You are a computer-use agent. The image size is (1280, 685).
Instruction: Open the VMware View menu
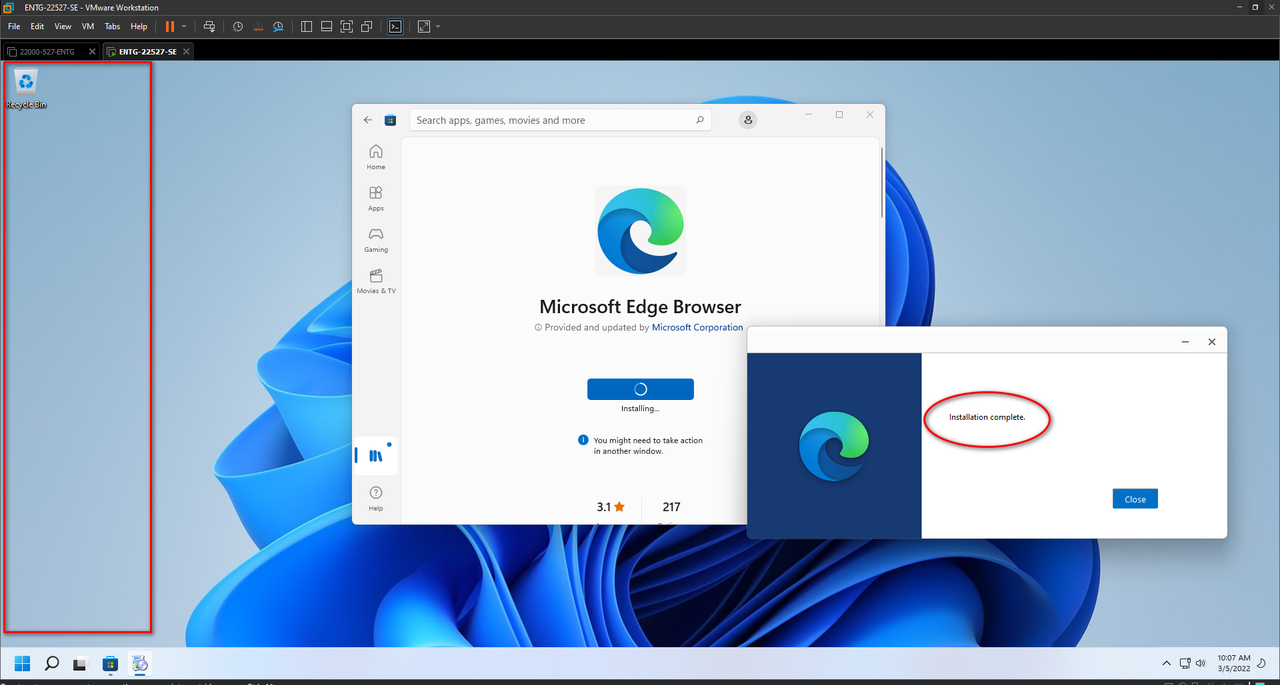click(x=63, y=26)
